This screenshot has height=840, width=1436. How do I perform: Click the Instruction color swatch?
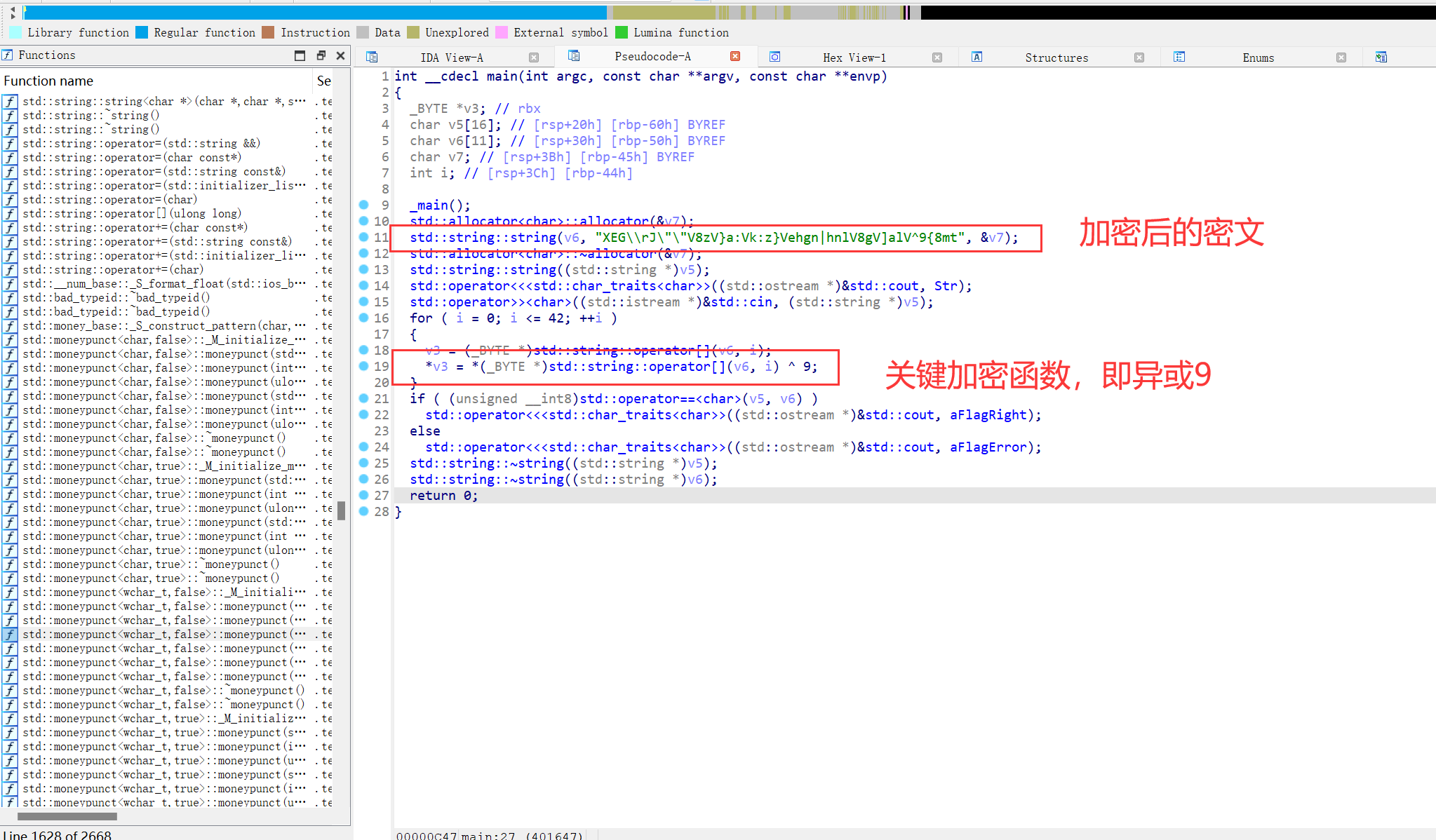[268, 32]
